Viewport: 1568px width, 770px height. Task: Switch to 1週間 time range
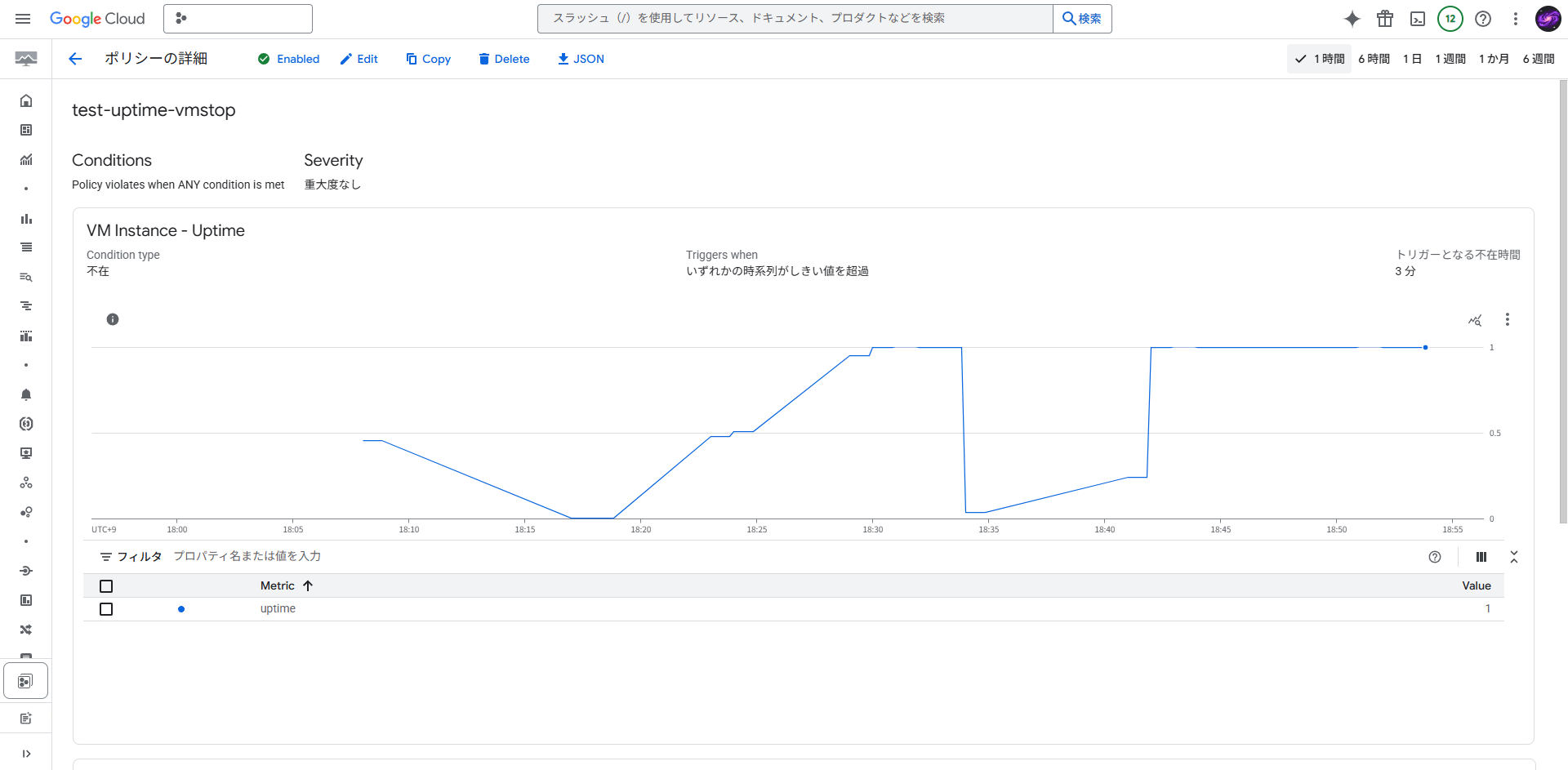(1450, 59)
